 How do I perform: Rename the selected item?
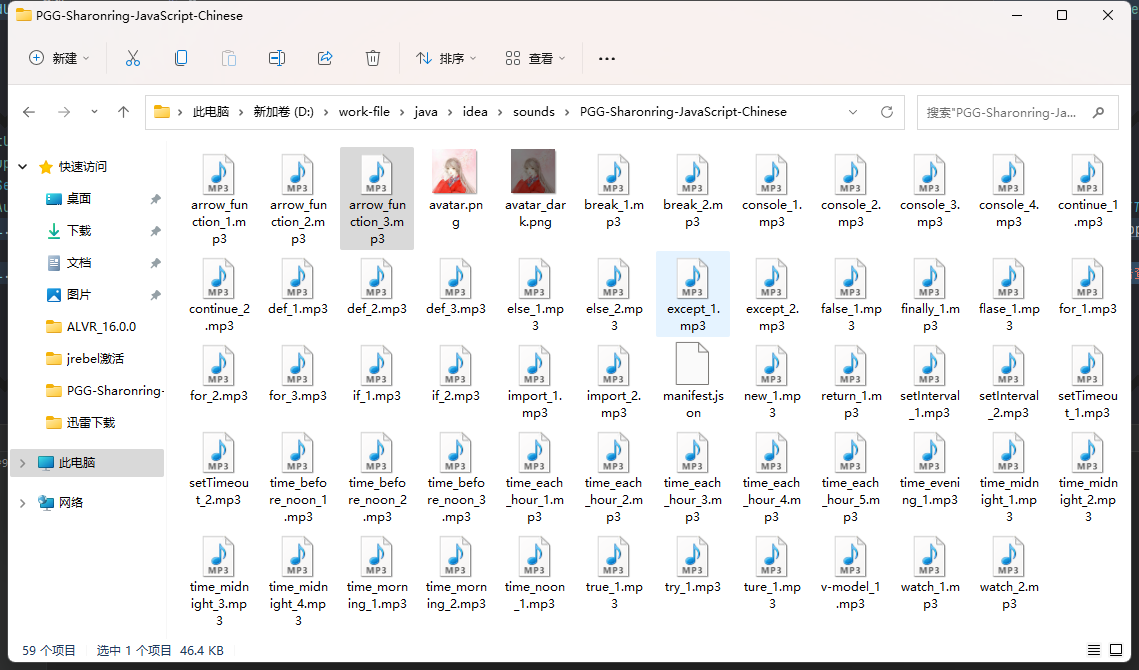(x=277, y=58)
